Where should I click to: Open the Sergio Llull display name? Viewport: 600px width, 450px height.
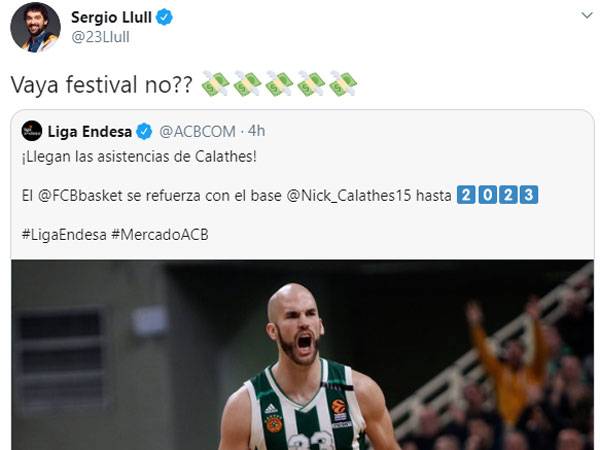(111, 18)
